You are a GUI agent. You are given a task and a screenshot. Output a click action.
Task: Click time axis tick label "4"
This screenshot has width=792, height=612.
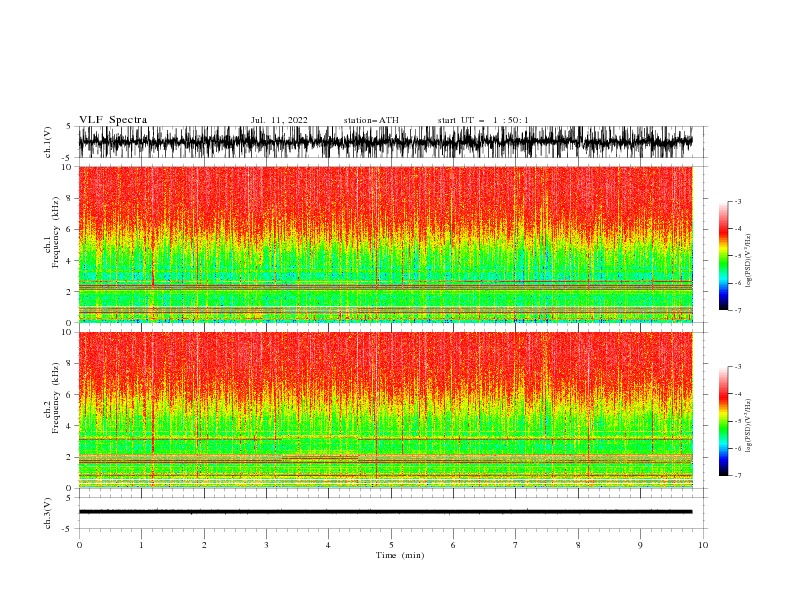(x=328, y=545)
